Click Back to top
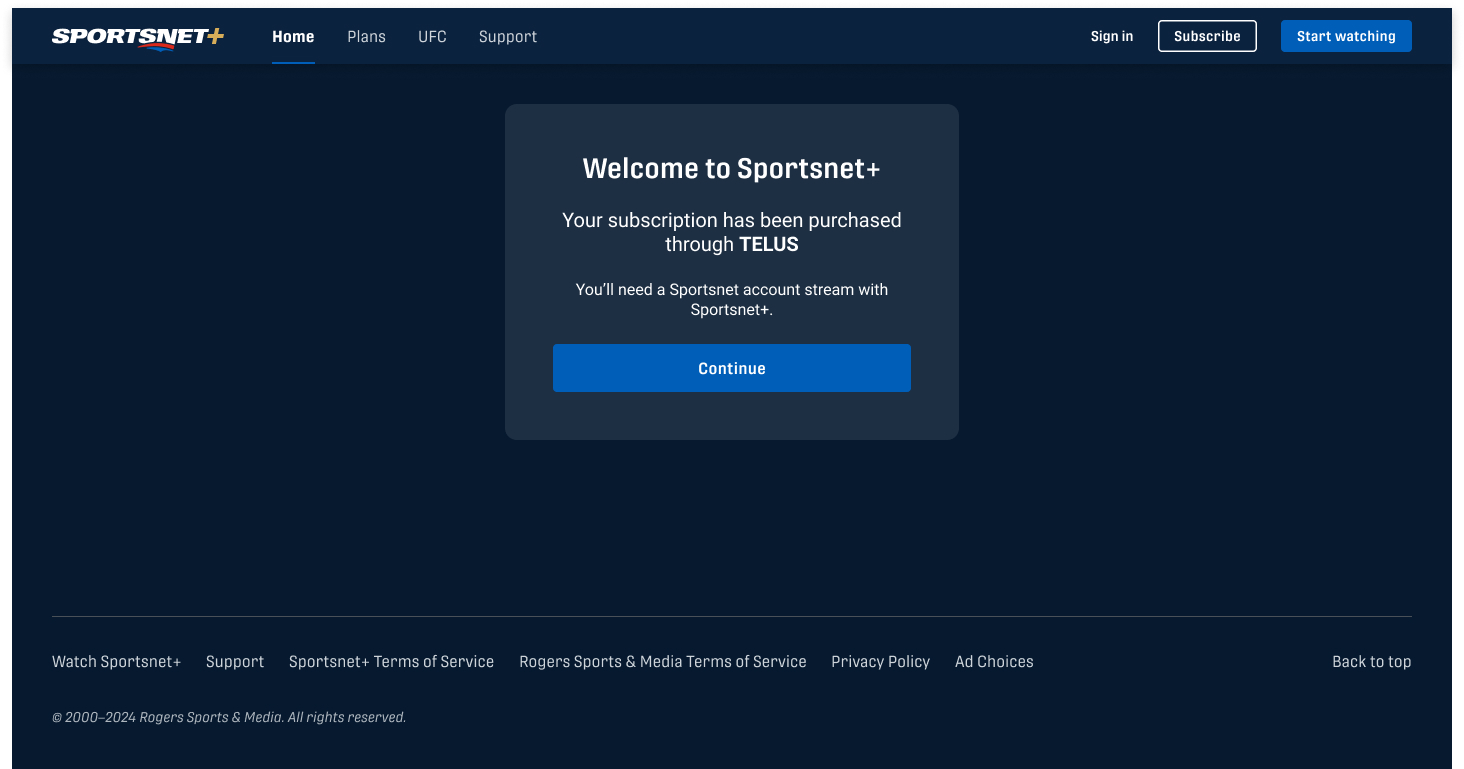Viewport: 1464px width, 769px height. click(1371, 662)
